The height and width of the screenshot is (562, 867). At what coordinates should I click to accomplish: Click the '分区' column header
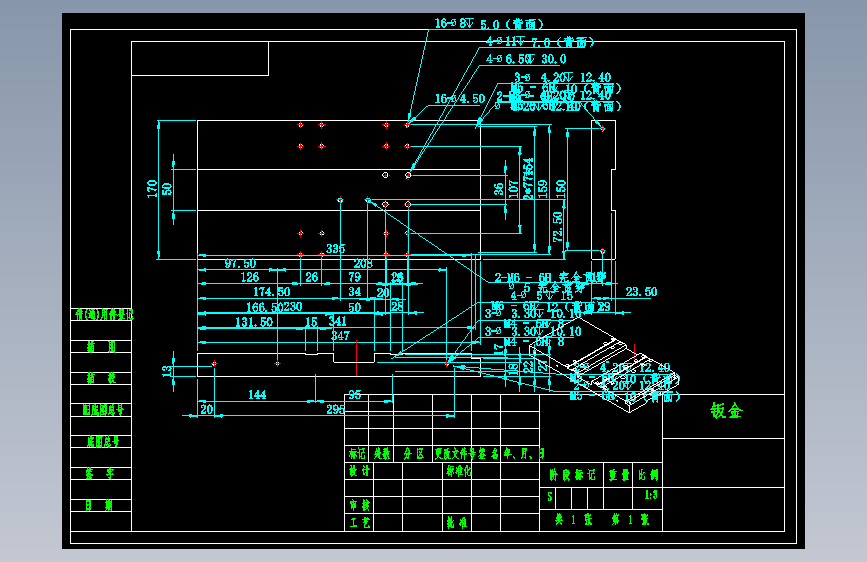(x=413, y=454)
